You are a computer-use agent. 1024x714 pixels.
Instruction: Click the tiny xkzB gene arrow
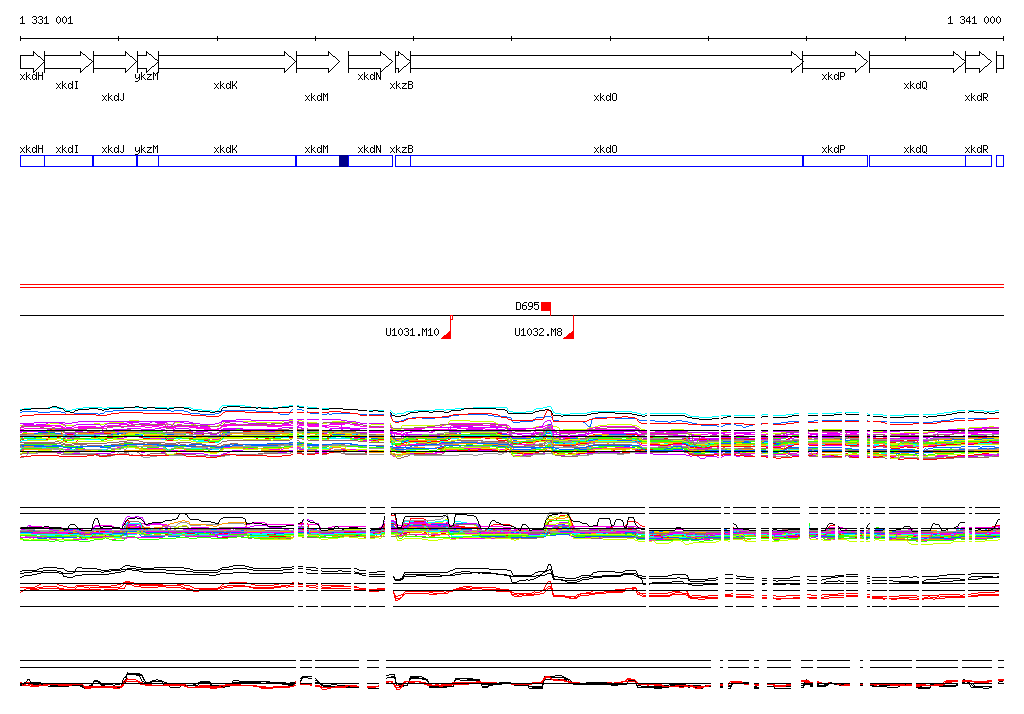pos(403,62)
